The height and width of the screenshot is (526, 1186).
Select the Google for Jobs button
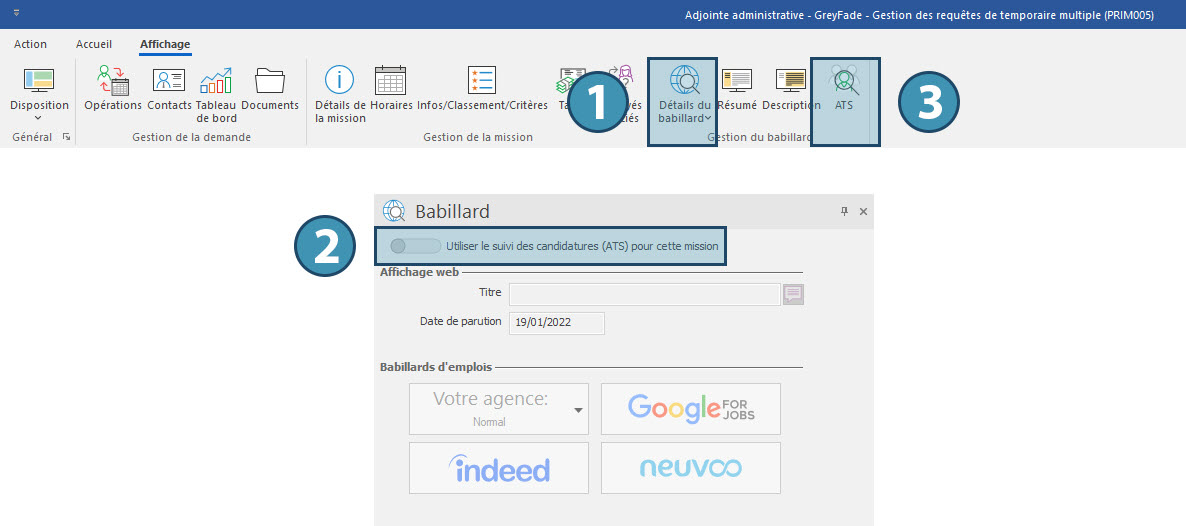pyautogui.click(x=690, y=408)
